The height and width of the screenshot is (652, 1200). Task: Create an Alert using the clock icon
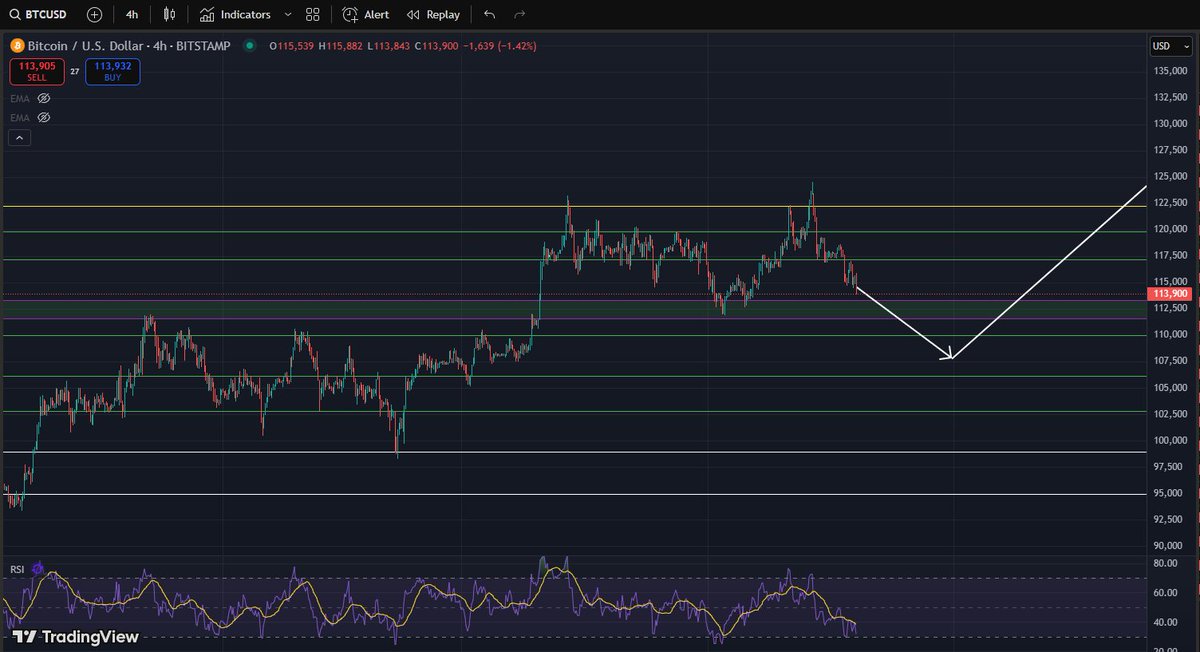[364, 14]
